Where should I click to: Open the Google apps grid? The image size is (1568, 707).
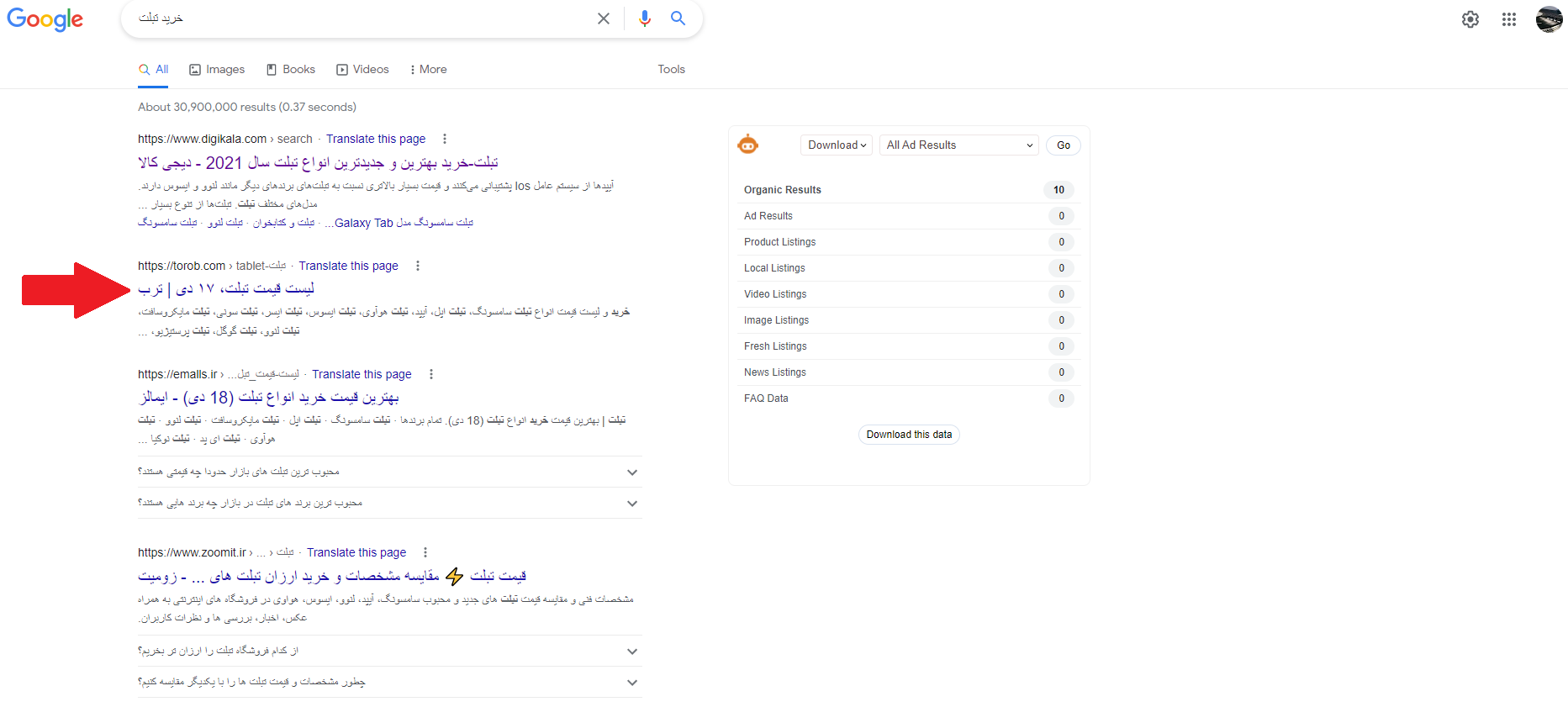pyautogui.click(x=1509, y=19)
